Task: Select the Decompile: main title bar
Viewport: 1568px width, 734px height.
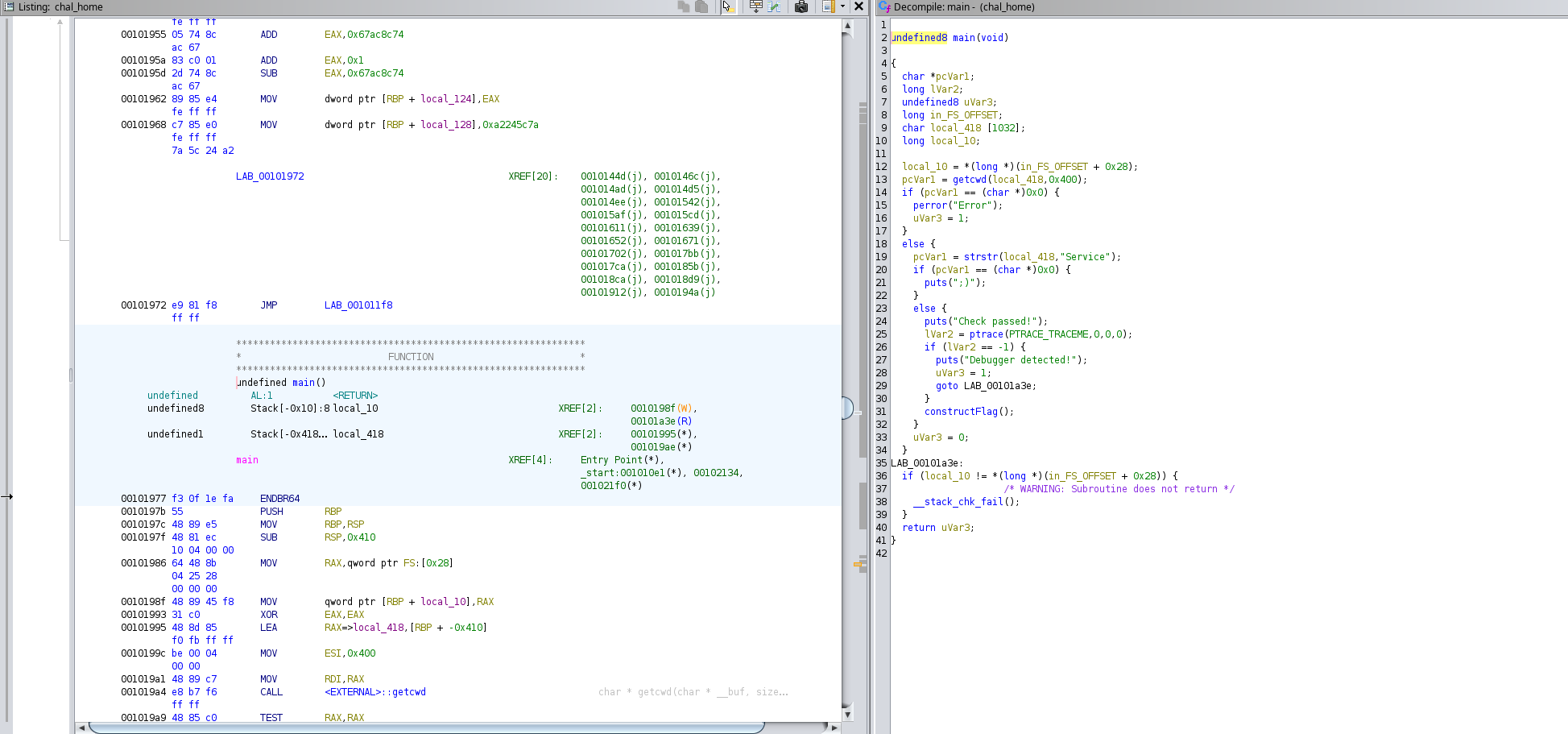Action: tap(964, 7)
